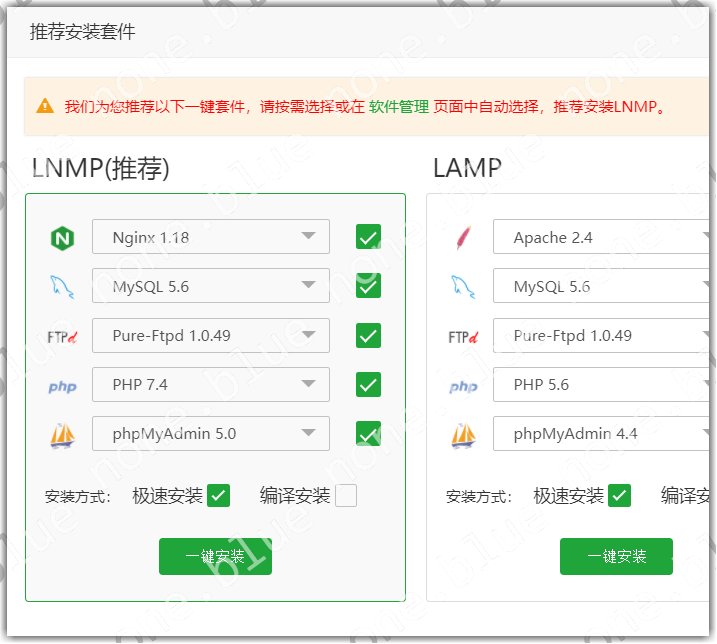Toggle 极速安装 checkbox in LAMP panel
Viewport: 717px width, 644px height.
[620, 496]
